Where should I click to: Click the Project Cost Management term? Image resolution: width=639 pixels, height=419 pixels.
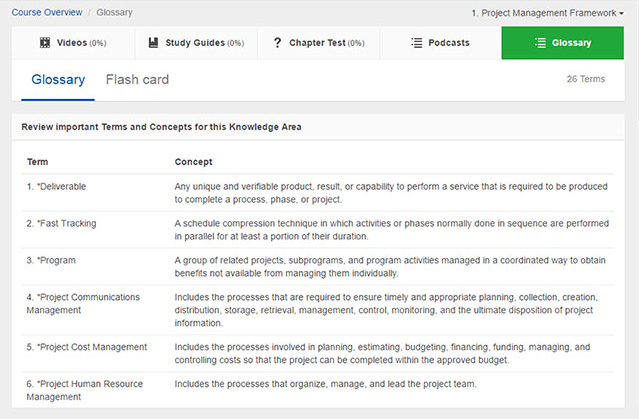pyautogui.click(x=87, y=347)
